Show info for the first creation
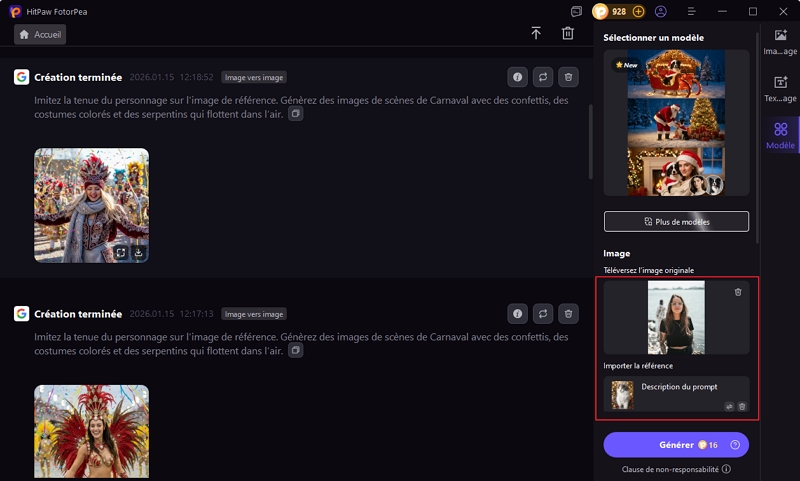This screenshot has height=481, width=800. click(x=517, y=77)
